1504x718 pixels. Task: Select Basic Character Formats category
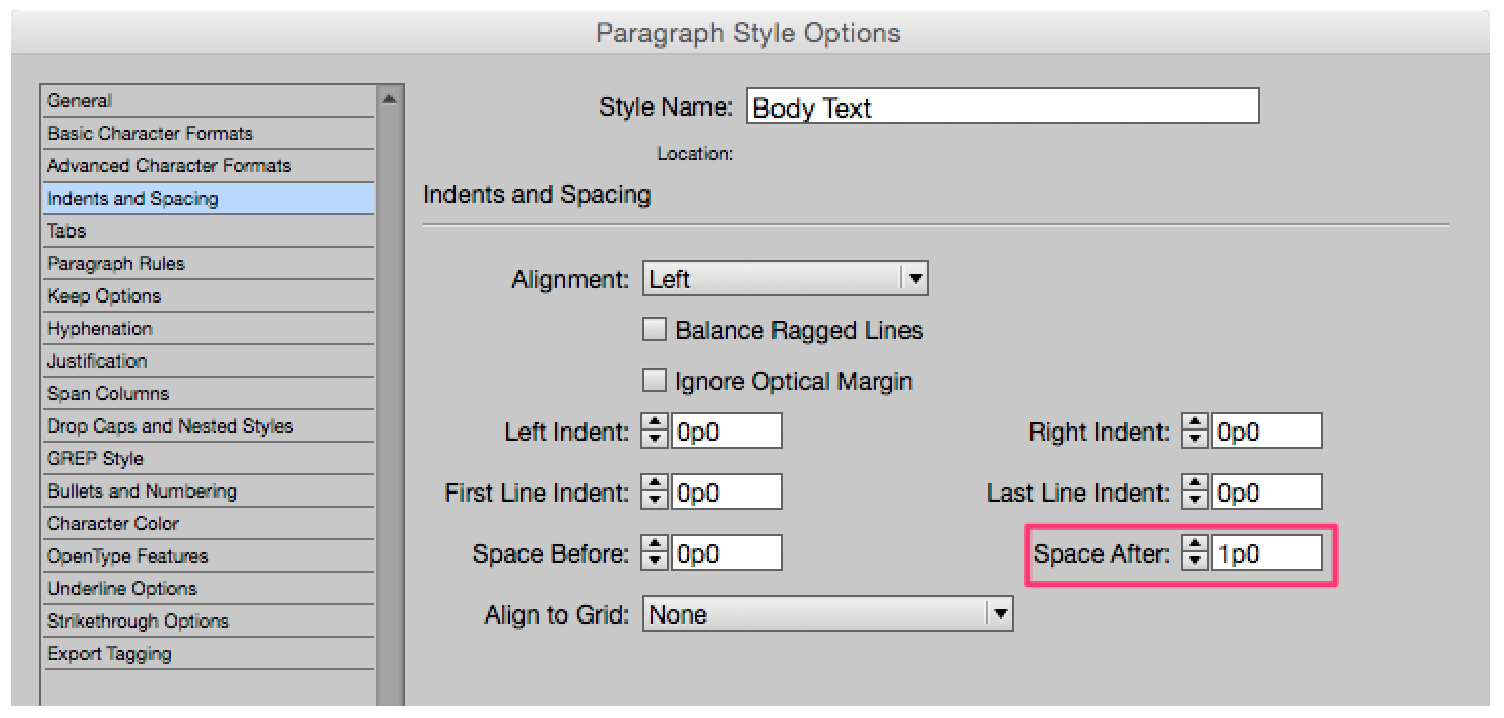[x=150, y=133]
